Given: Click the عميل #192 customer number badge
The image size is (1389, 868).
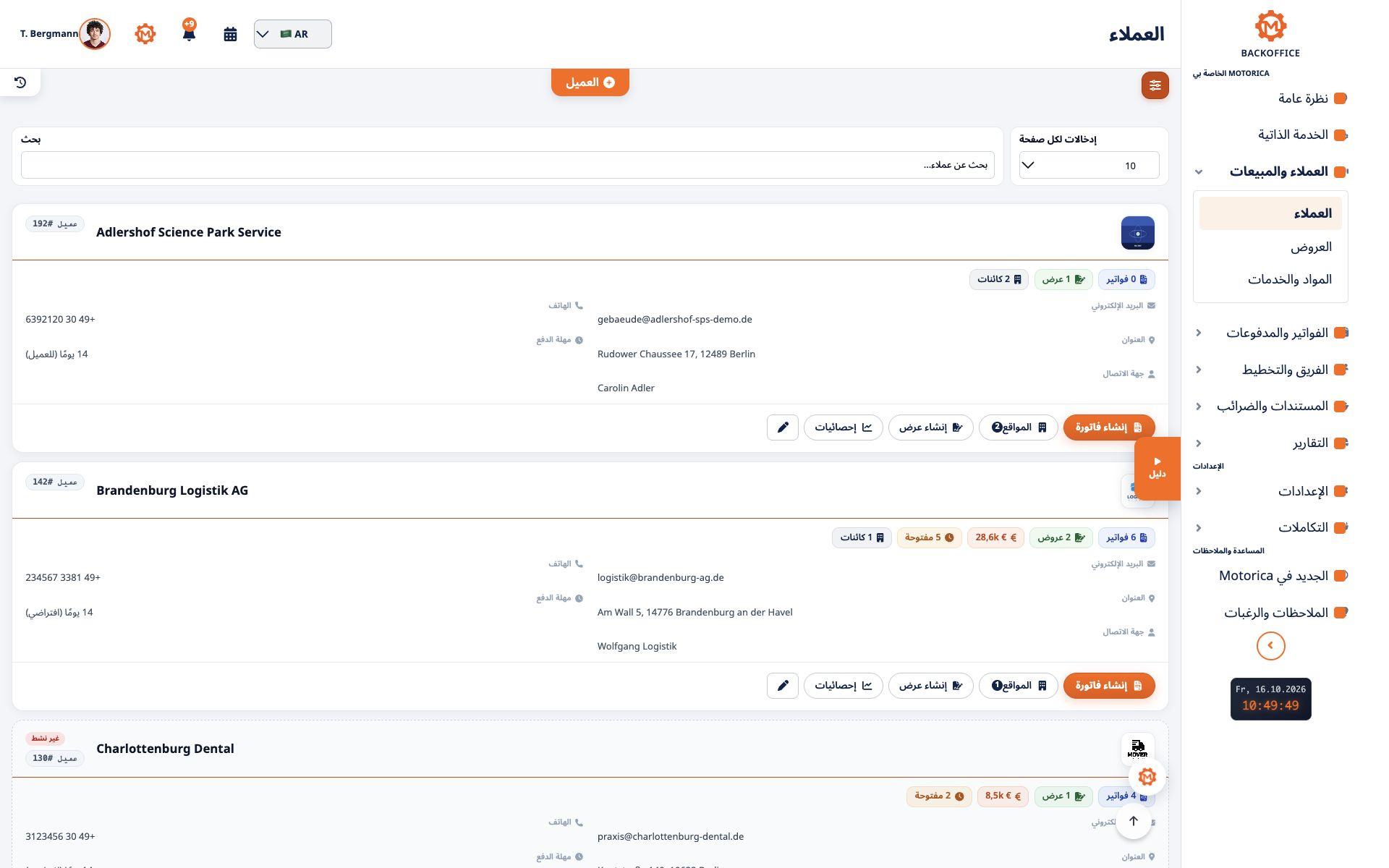Looking at the screenshot, I should pyautogui.click(x=55, y=224).
